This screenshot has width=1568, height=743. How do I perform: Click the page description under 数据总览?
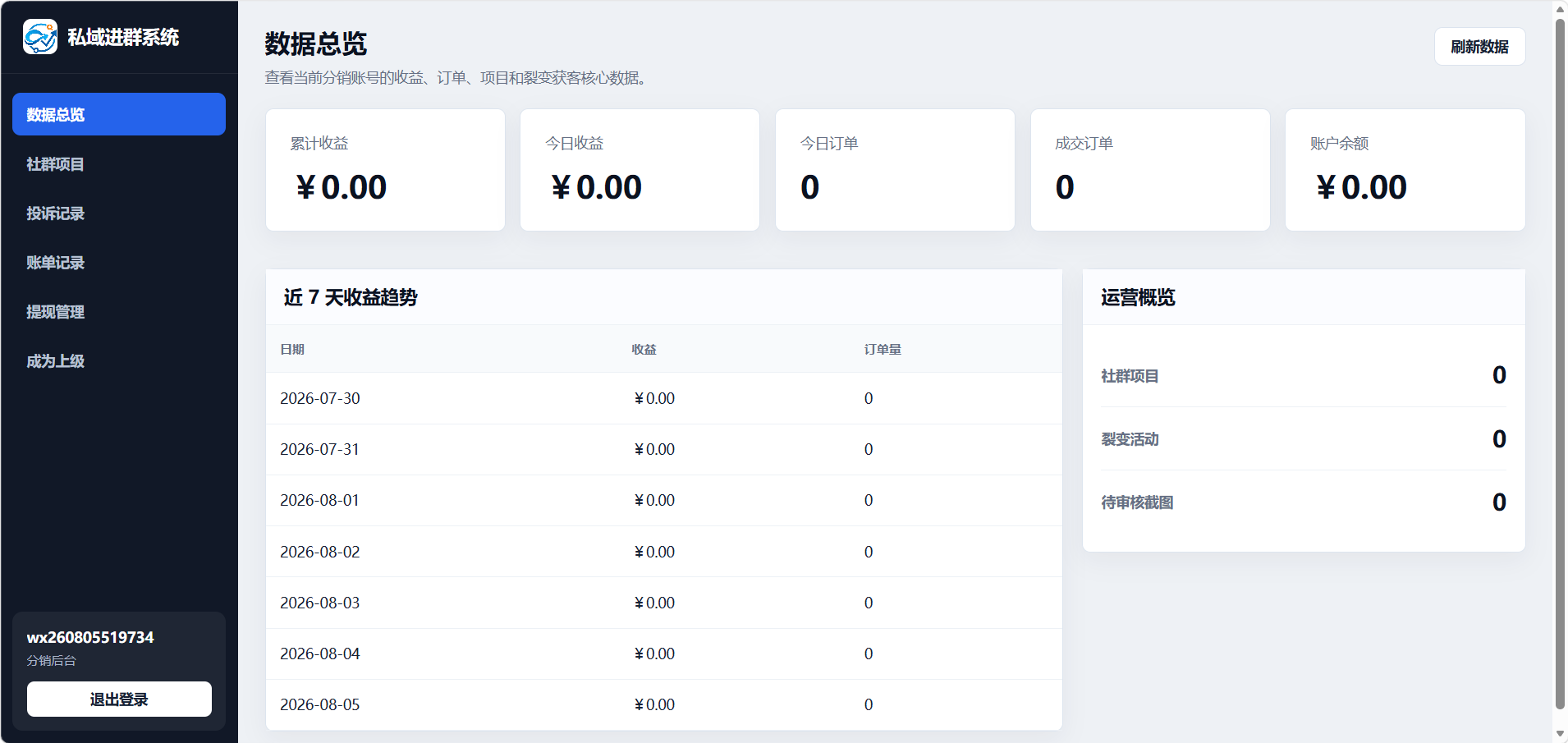tap(458, 78)
